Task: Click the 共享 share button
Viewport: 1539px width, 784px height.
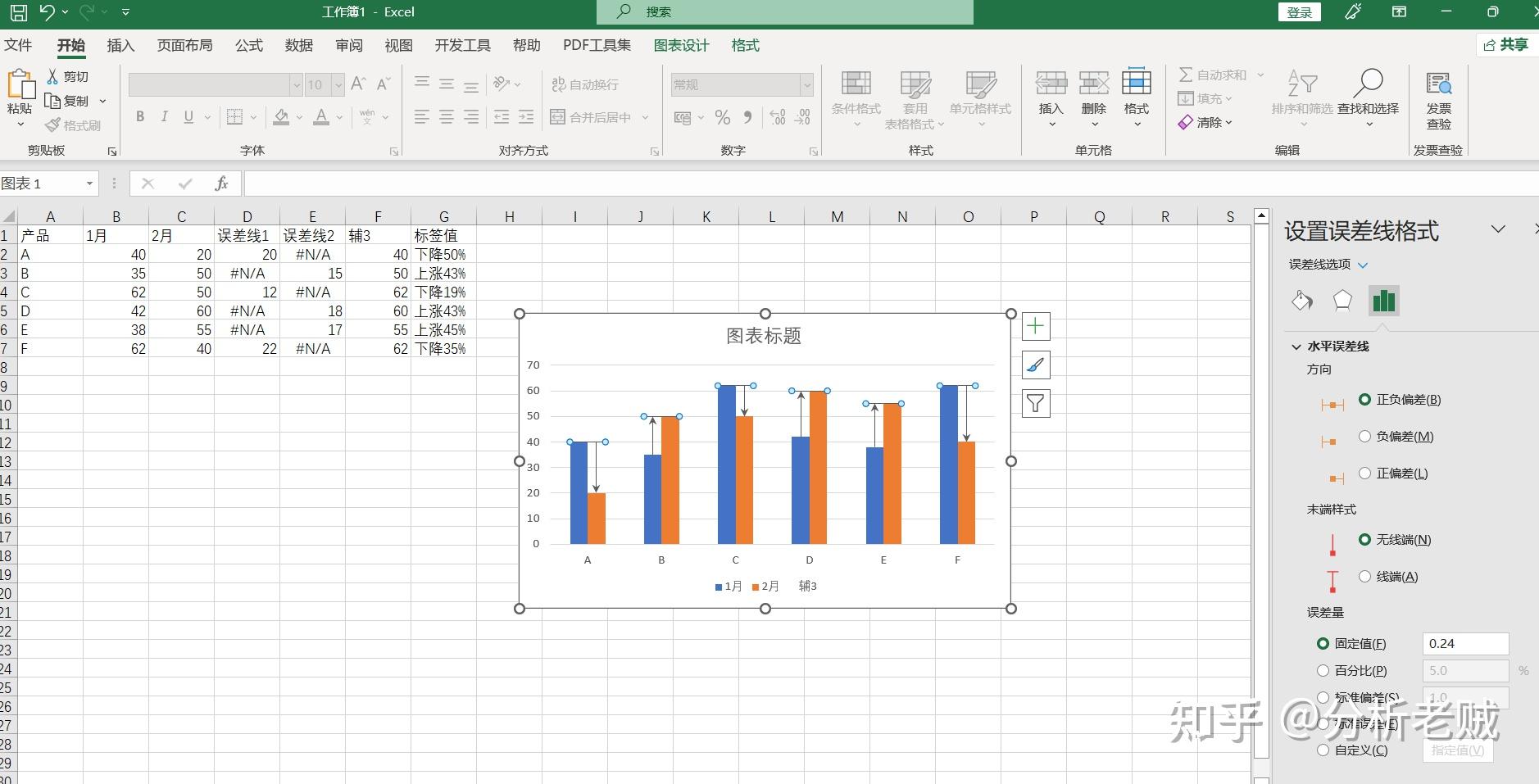Action: tap(1506, 45)
